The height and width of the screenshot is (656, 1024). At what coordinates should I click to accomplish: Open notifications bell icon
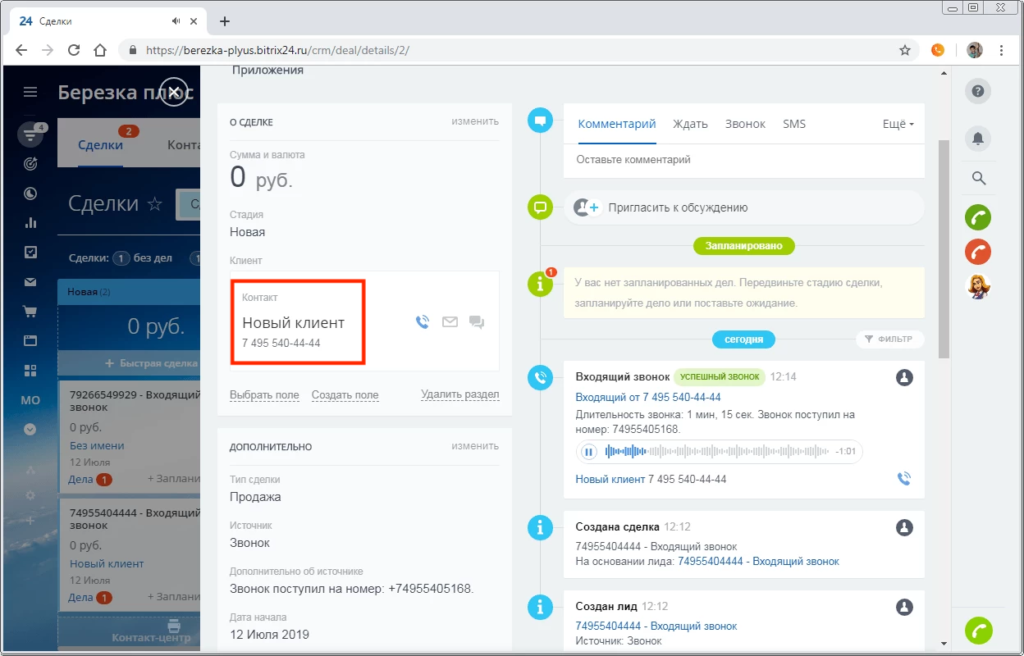978,138
